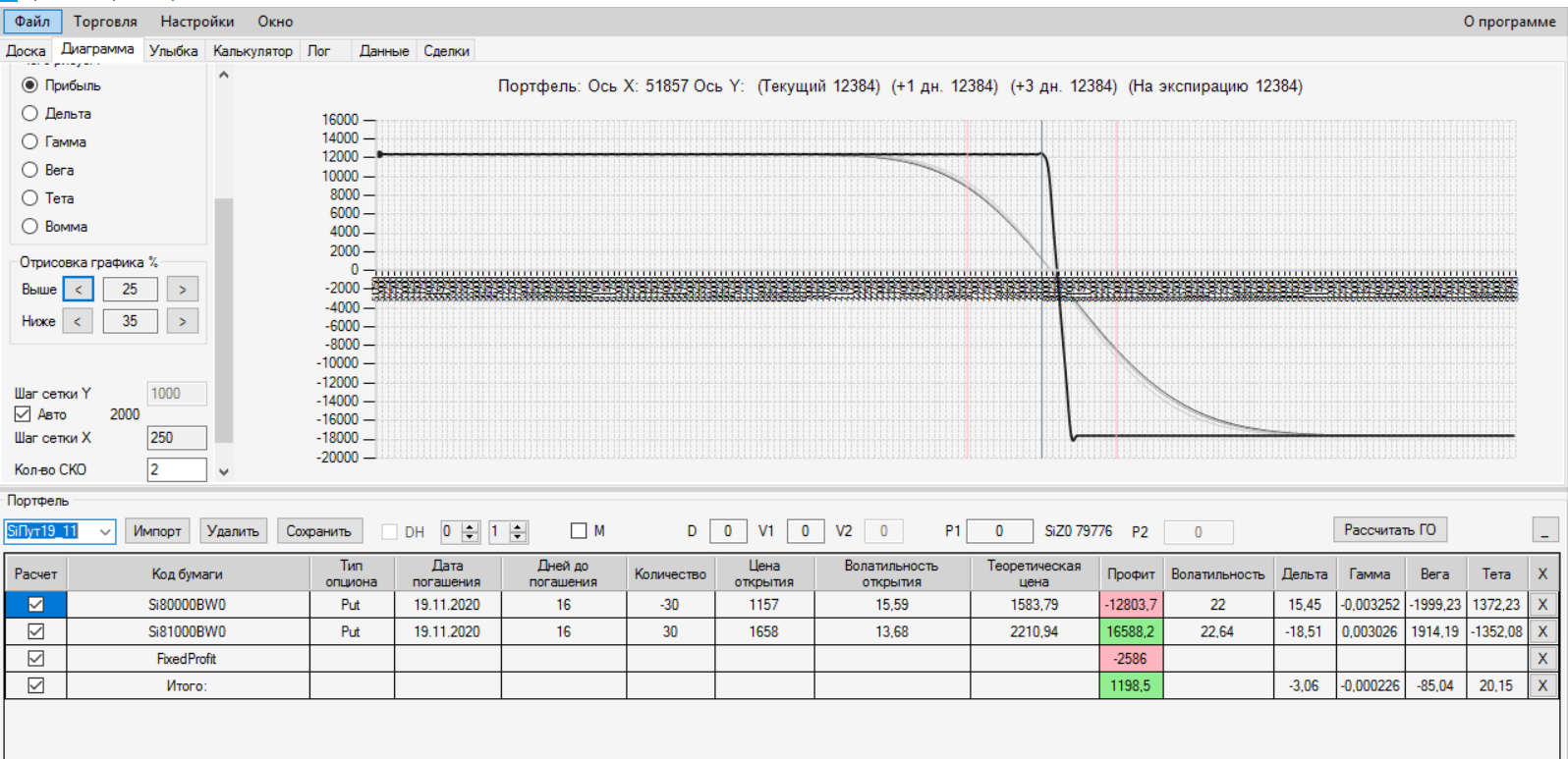Click the Код бумаги column header
The width and height of the screenshot is (1568, 759).
tap(188, 573)
